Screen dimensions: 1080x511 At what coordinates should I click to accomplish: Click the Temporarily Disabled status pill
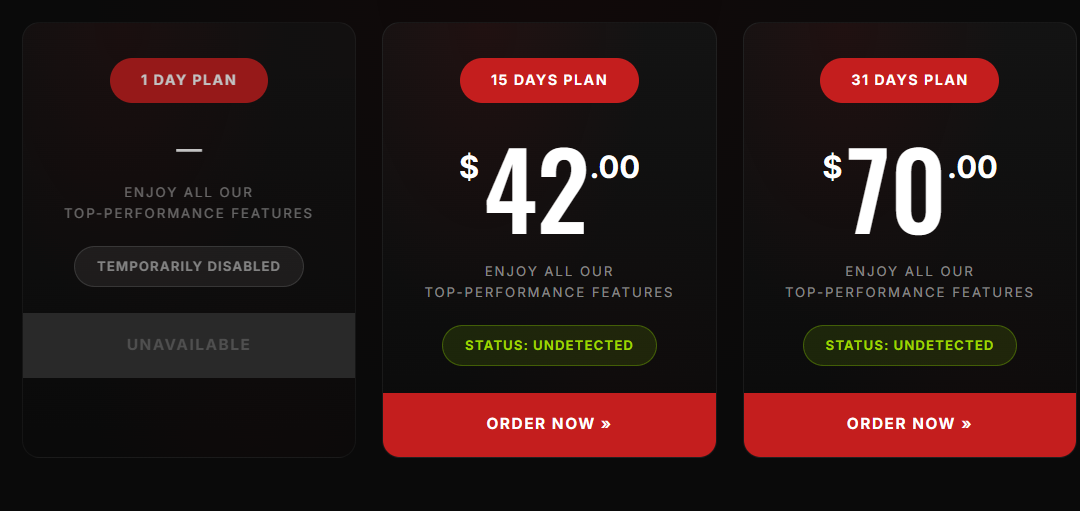(x=189, y=267)
